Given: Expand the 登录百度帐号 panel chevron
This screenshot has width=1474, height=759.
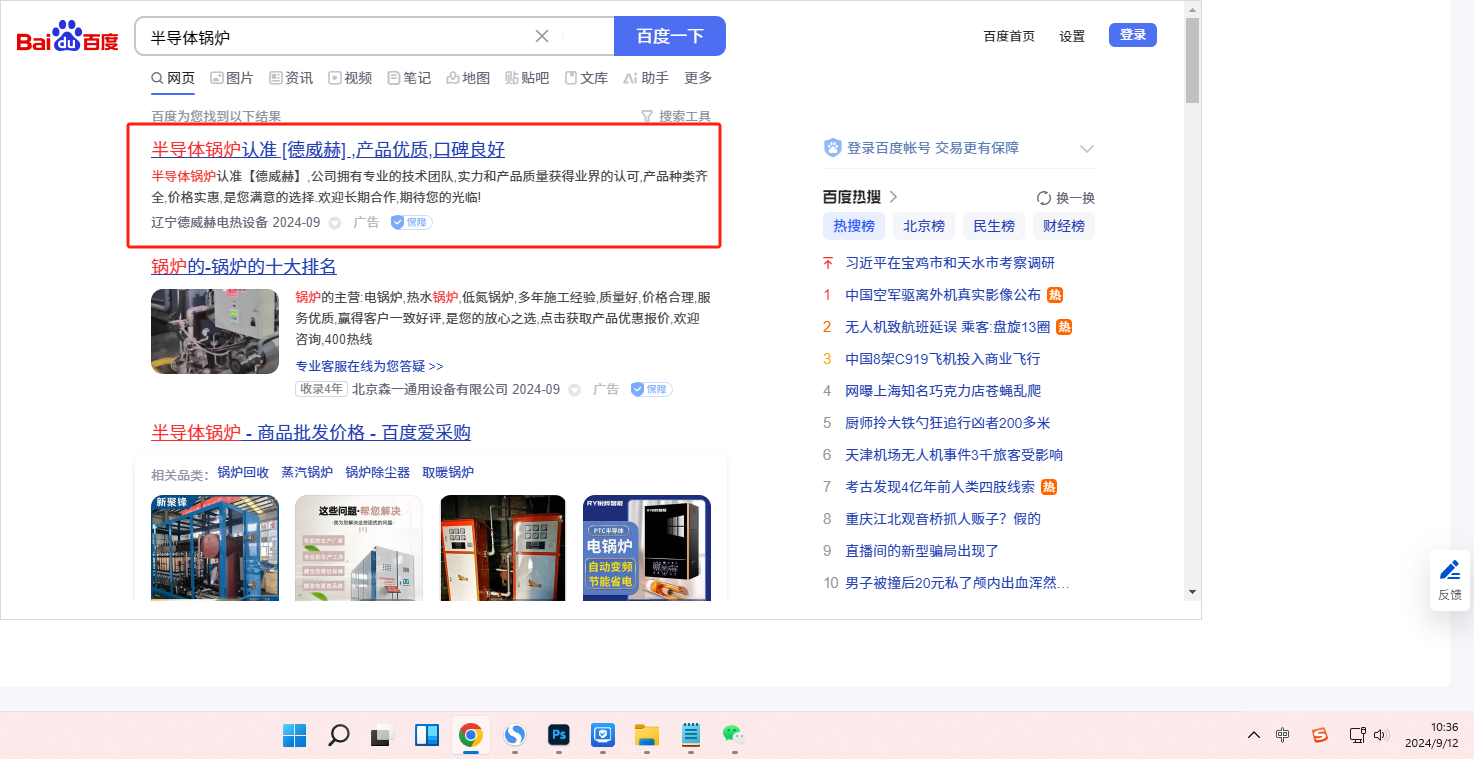Looking at the screenshot, I should pos(1087,149).
